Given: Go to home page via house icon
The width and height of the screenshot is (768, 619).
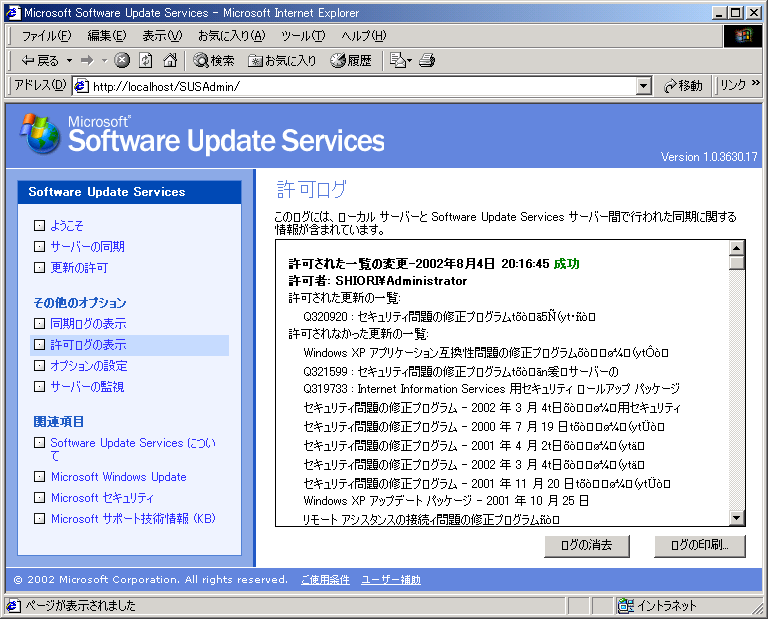Looking at the screenshot, I should (x=170, y=60).
